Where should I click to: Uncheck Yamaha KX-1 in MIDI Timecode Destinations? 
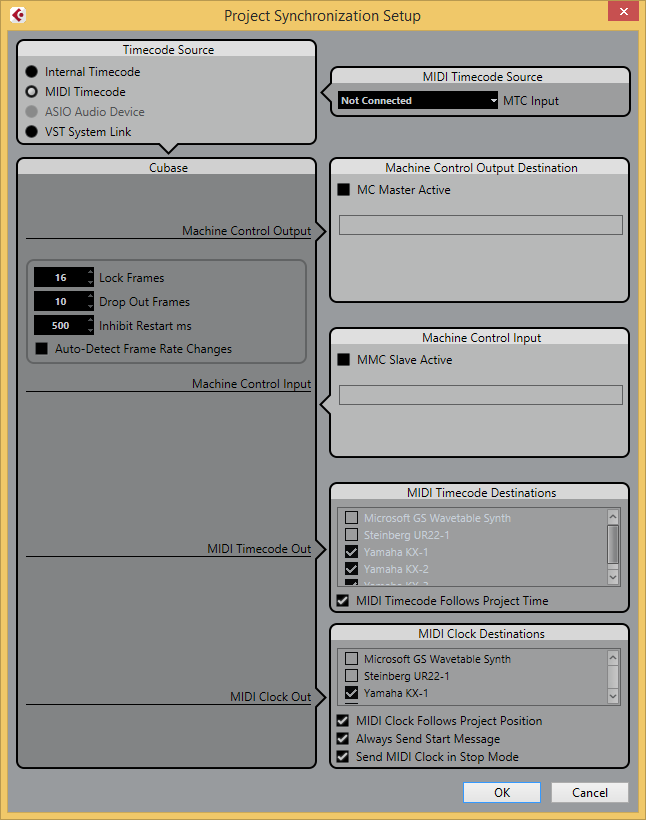[x=352, y=552]
